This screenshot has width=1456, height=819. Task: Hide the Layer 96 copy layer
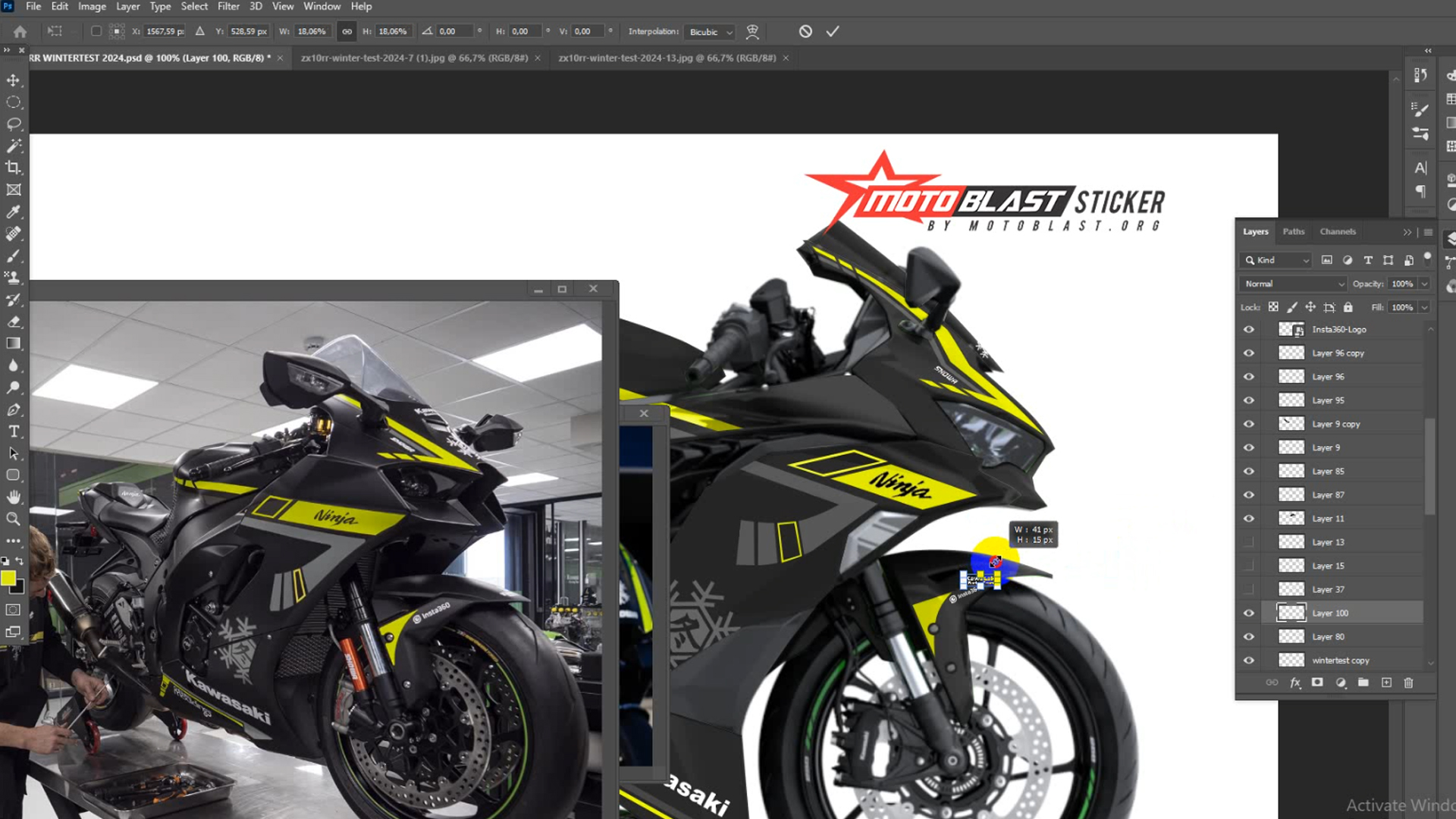[1249, 353]
